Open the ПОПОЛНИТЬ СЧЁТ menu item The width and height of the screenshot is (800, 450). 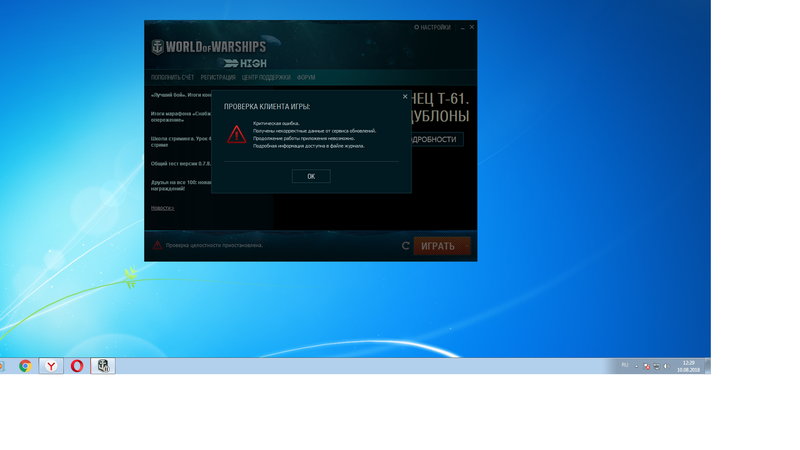click(172, 78)
